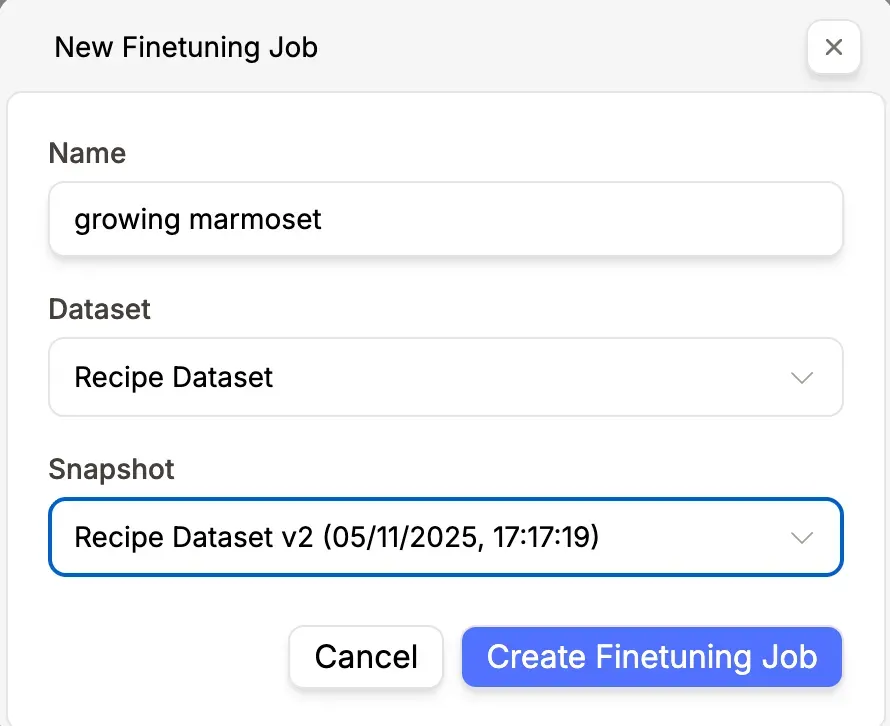Submit the job via Create Finetuning Job
Image resolution: width=890 pixels, height=726 pixels.
coord(651,657)
